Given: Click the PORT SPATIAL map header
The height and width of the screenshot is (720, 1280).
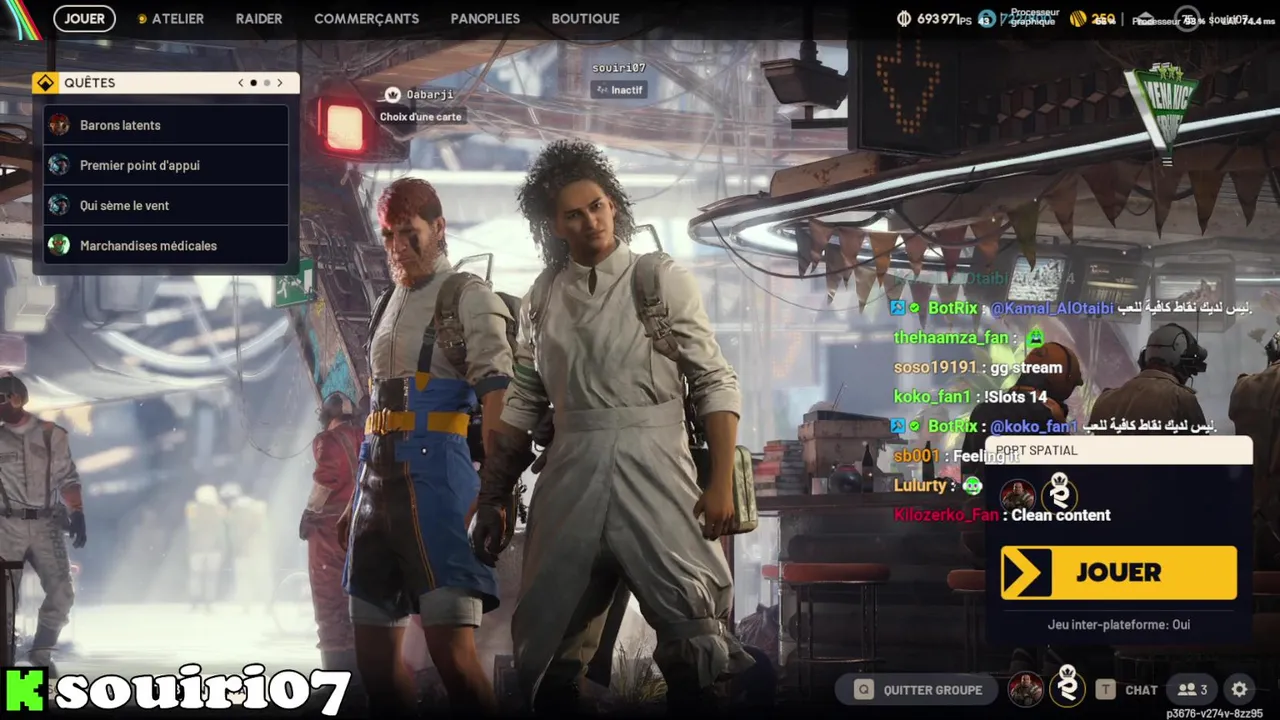Looking at the screenshot, I should (x=1118, y=451).
